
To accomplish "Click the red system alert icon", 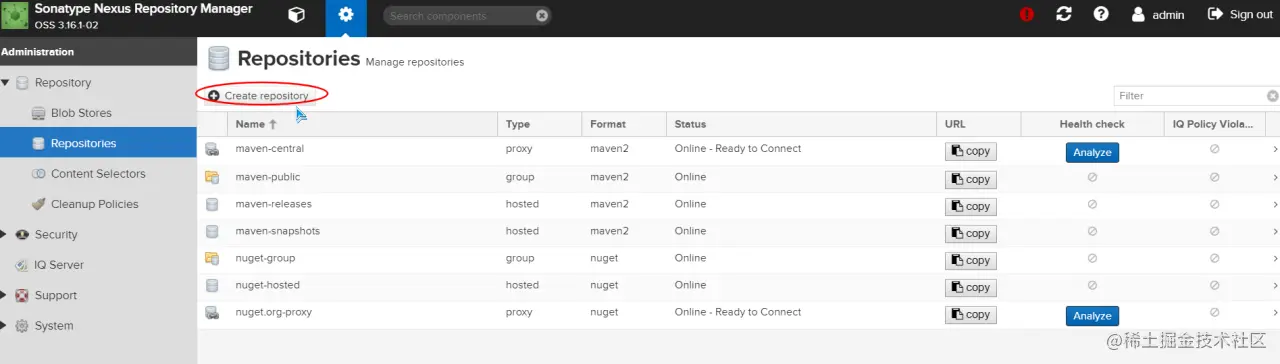I will pos(1026,15).
